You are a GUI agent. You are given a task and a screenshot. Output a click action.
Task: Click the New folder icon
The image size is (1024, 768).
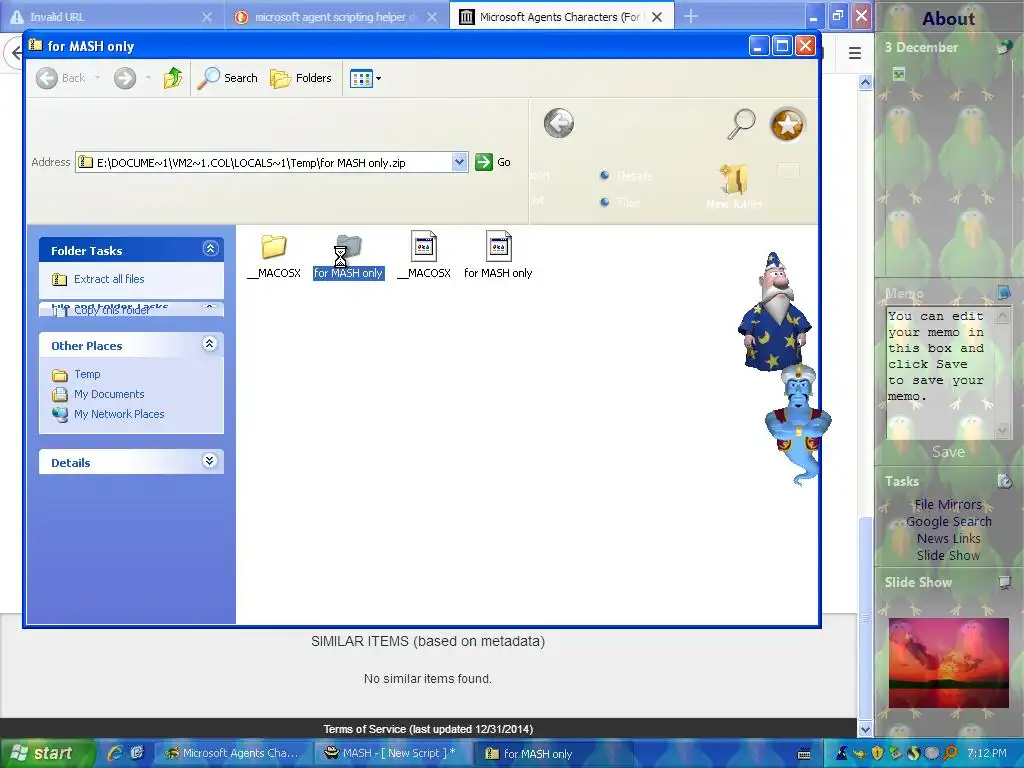pyautogui.click(x=734, y=186)
